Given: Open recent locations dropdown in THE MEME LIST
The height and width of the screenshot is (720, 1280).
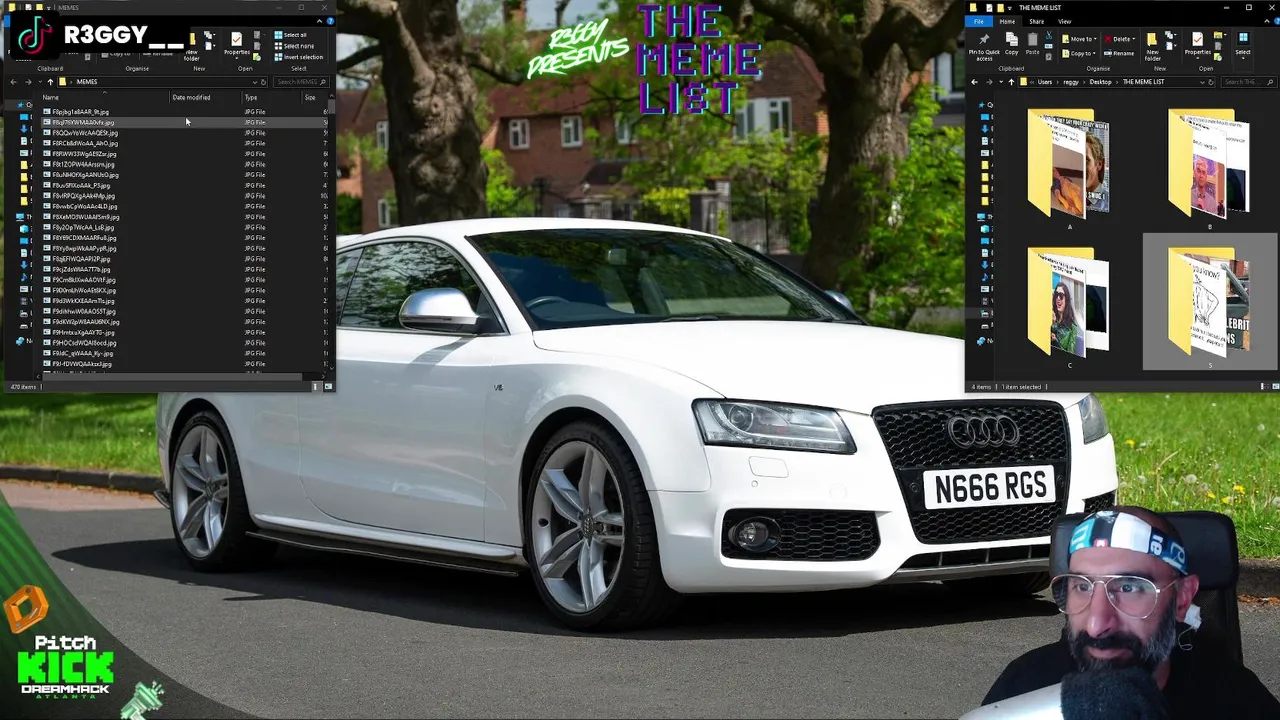Looking at the screenshot, I should pyautogui.click(x=1001, y=82).
